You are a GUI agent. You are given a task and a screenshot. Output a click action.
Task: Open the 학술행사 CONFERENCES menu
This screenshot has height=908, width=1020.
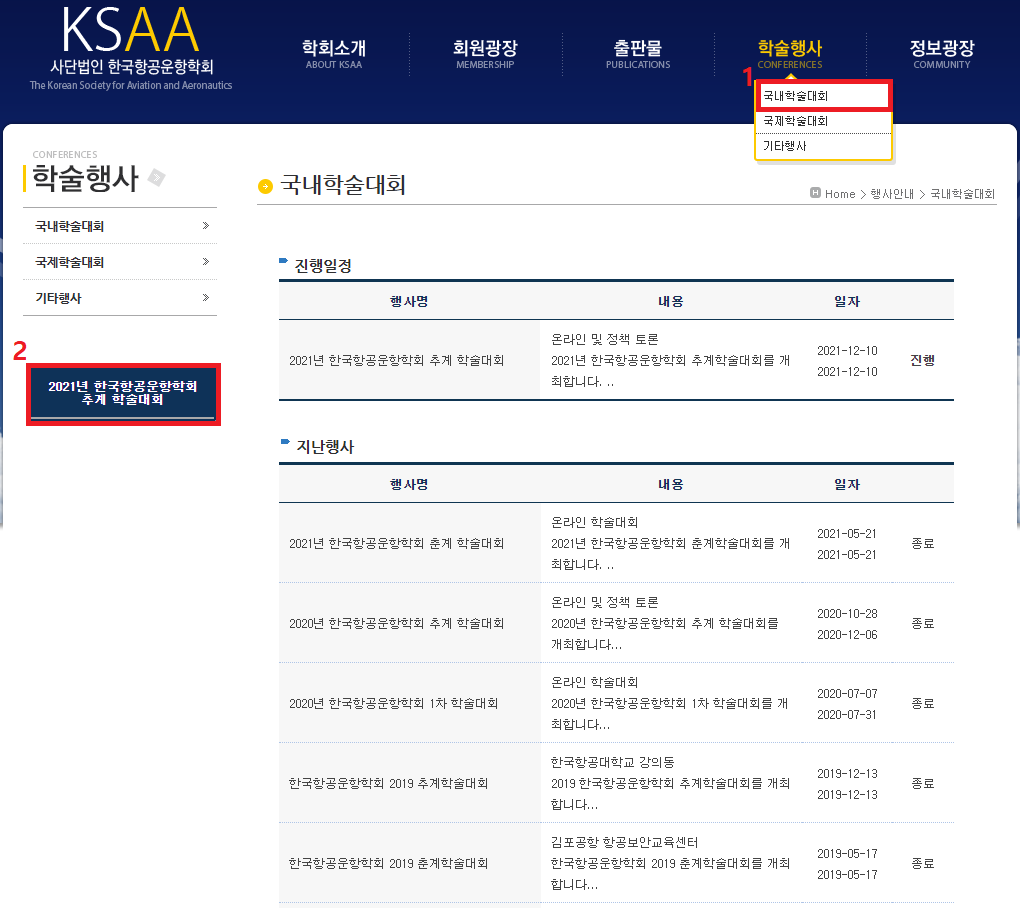790,54
